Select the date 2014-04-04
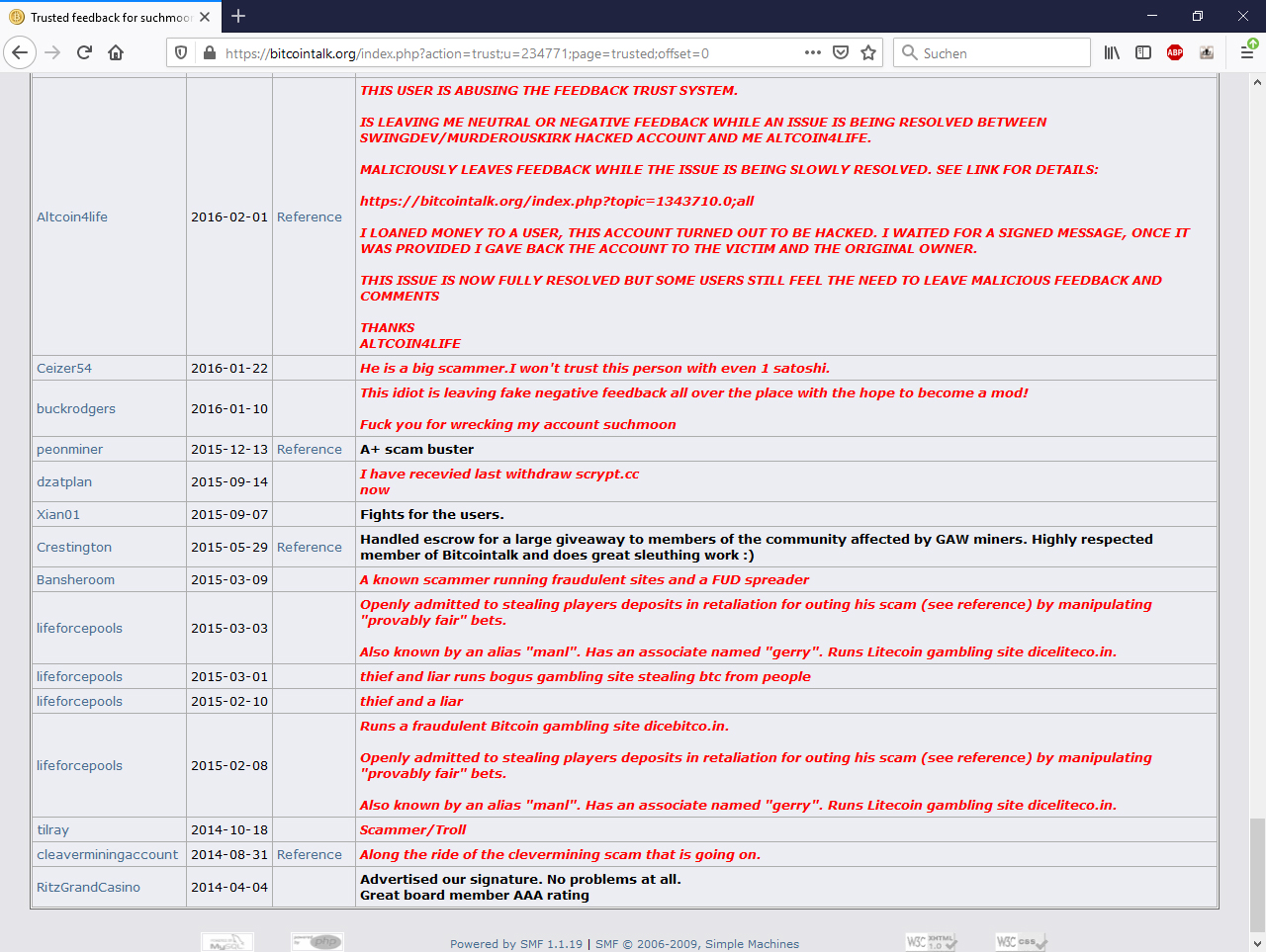 click(229, 887)
